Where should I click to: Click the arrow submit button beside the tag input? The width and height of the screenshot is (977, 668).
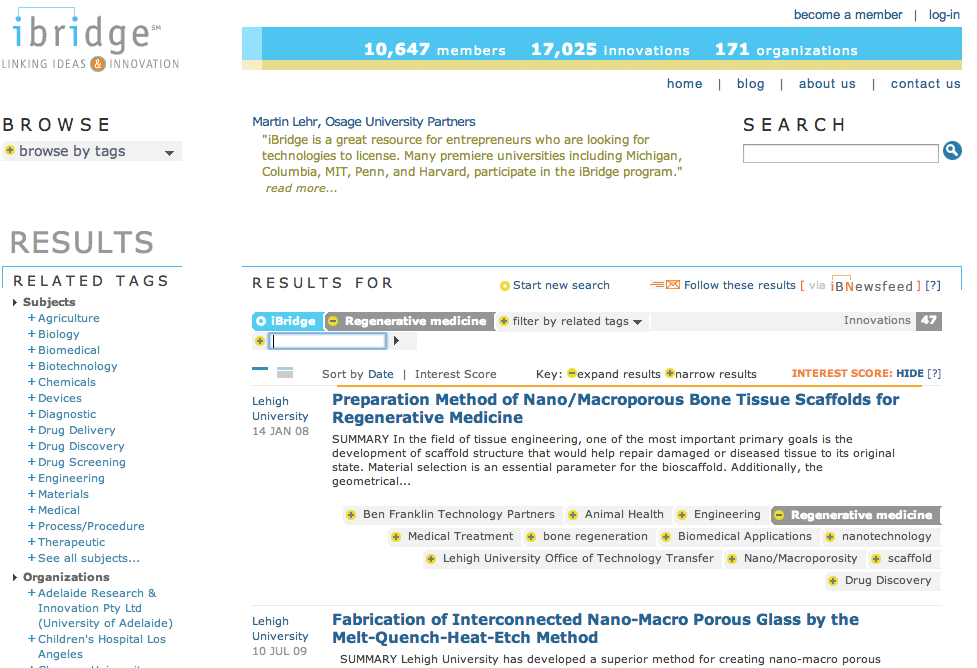pyautogui.click(x=396, y=340)
